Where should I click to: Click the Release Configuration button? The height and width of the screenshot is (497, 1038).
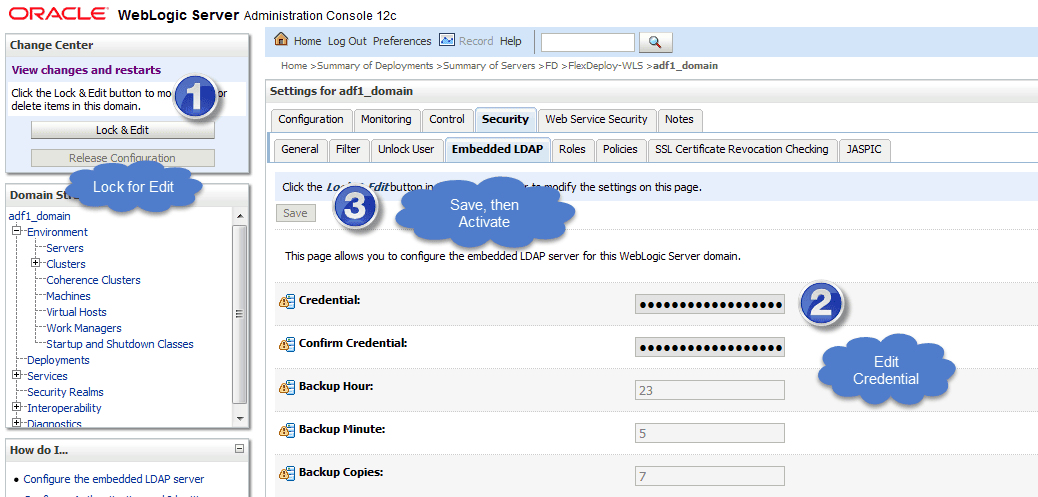122,158
